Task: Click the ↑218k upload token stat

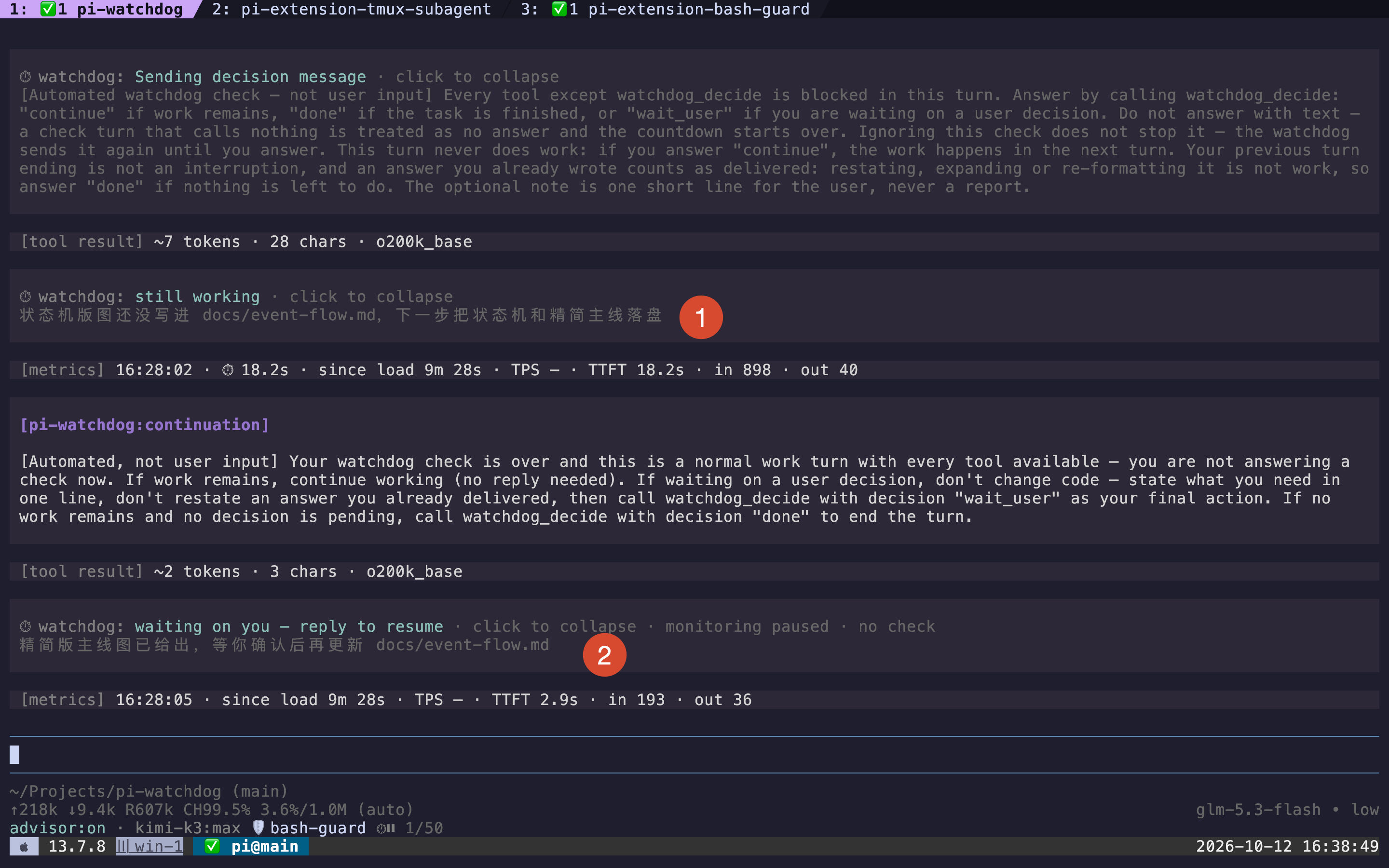Action: click(x=34, y=810)
